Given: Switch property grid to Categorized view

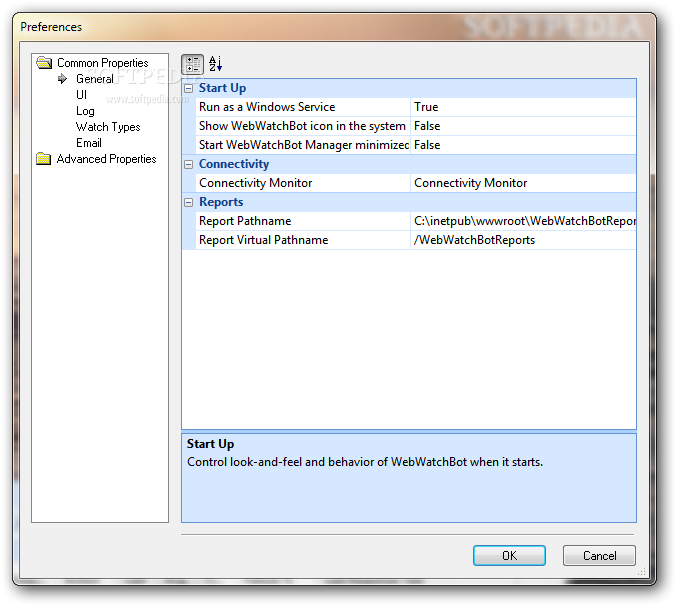Looking at the screenshot, I should click(x=192, y=64).
